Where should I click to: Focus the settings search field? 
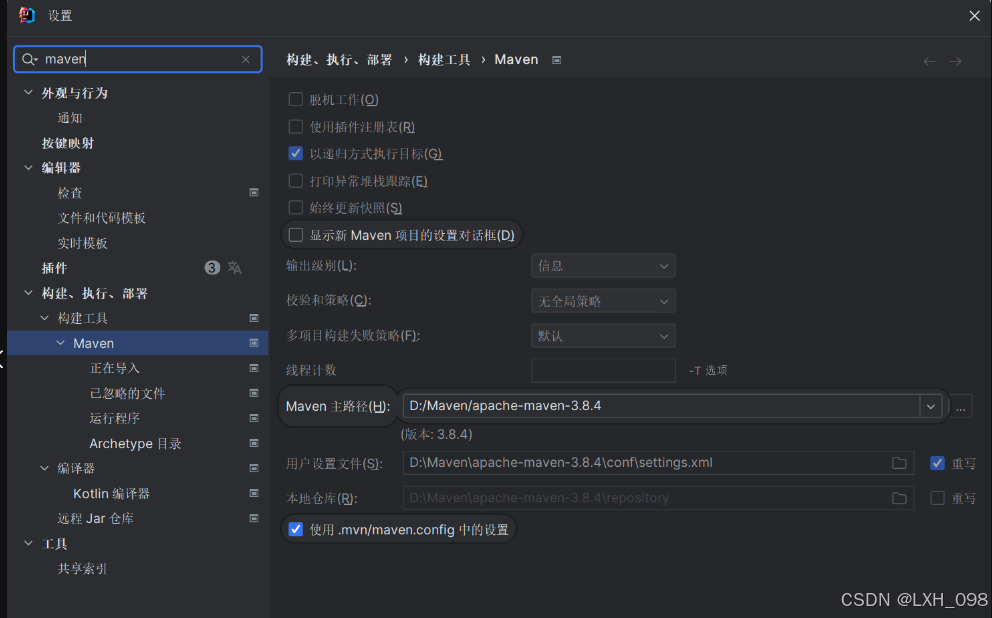[x=138, y=59]
